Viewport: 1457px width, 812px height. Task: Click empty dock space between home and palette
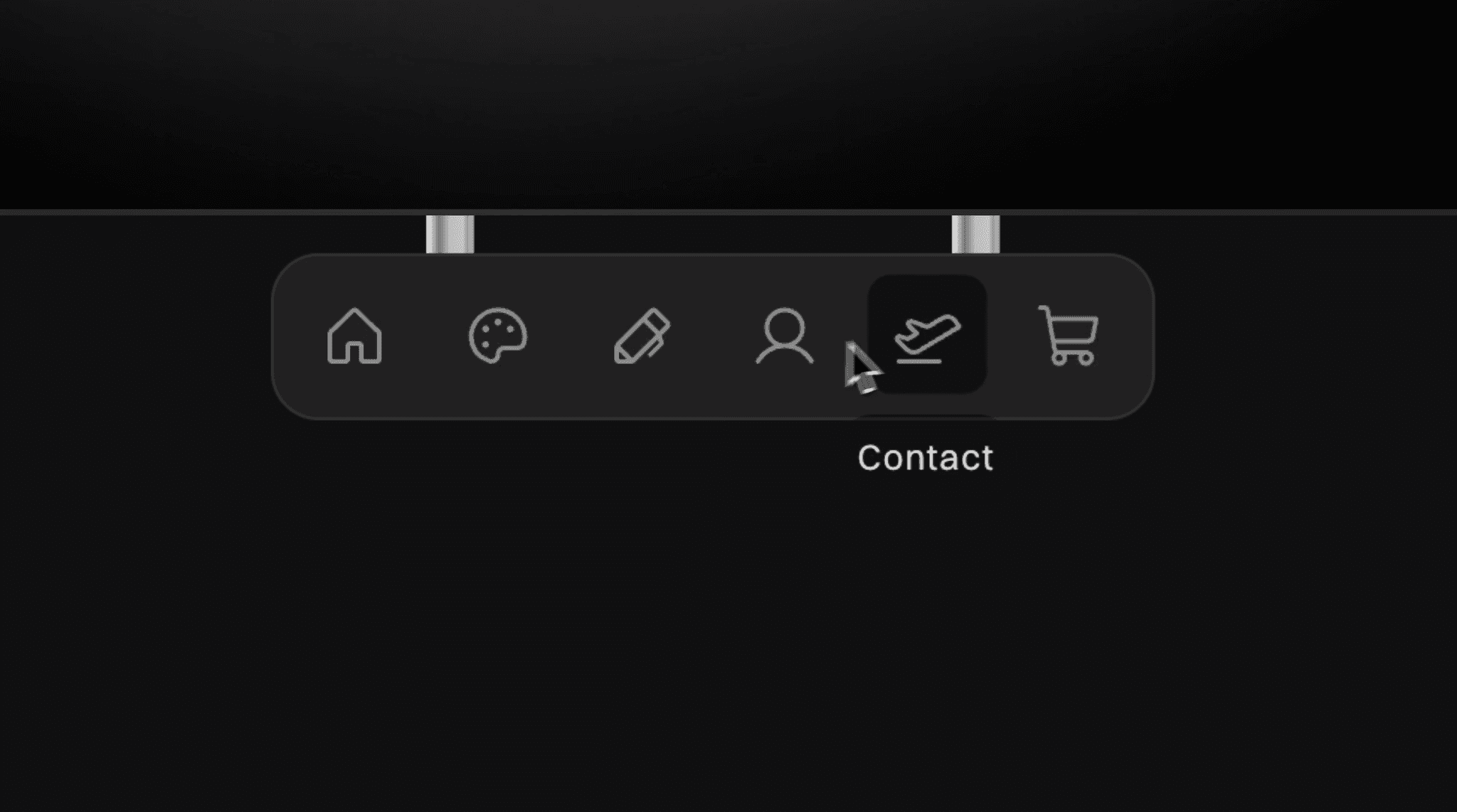426,336
